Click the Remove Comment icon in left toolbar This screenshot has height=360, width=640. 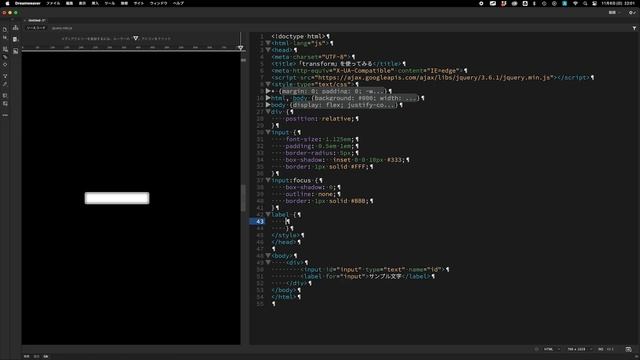point(5,104)
